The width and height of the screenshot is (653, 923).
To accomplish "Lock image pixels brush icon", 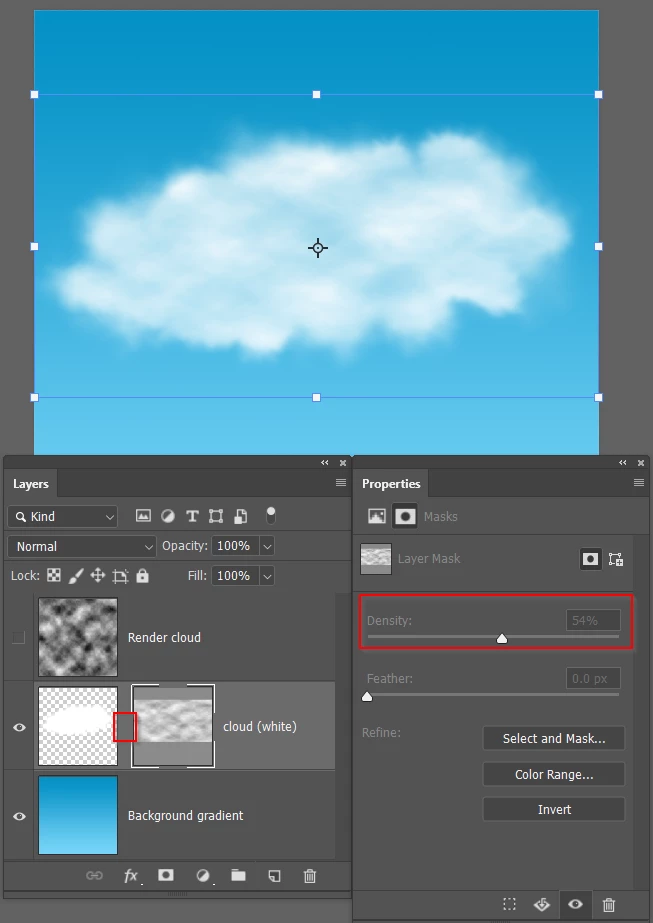I will [76, 576].
